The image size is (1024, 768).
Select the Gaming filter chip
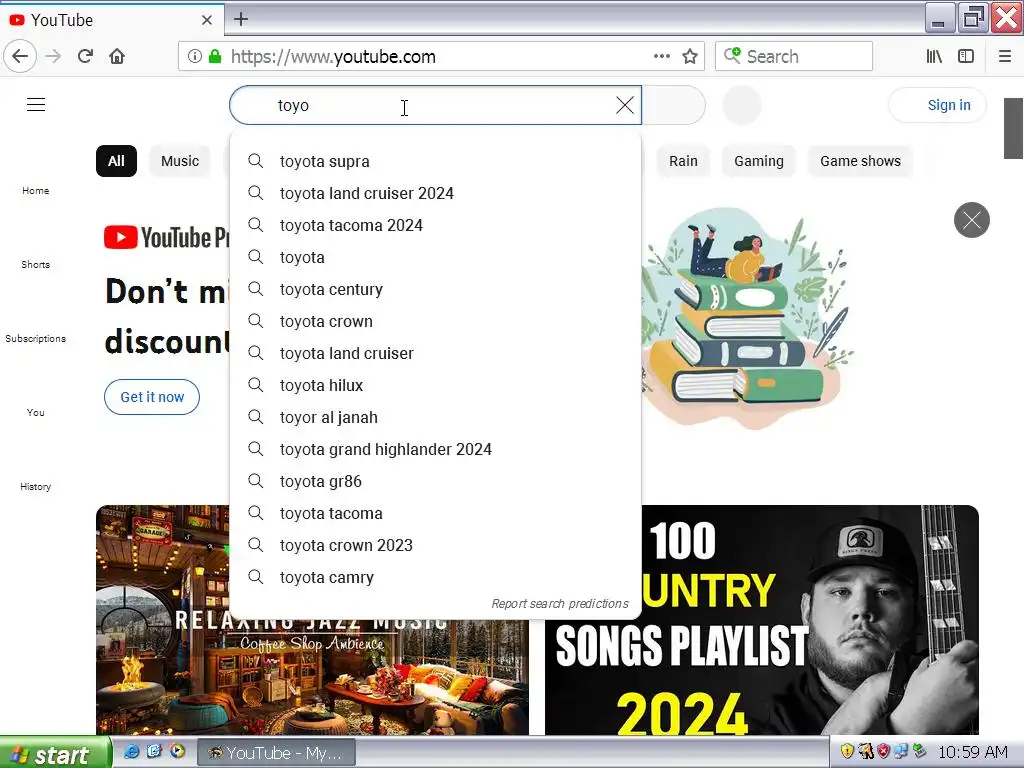[x=758, y=161]
